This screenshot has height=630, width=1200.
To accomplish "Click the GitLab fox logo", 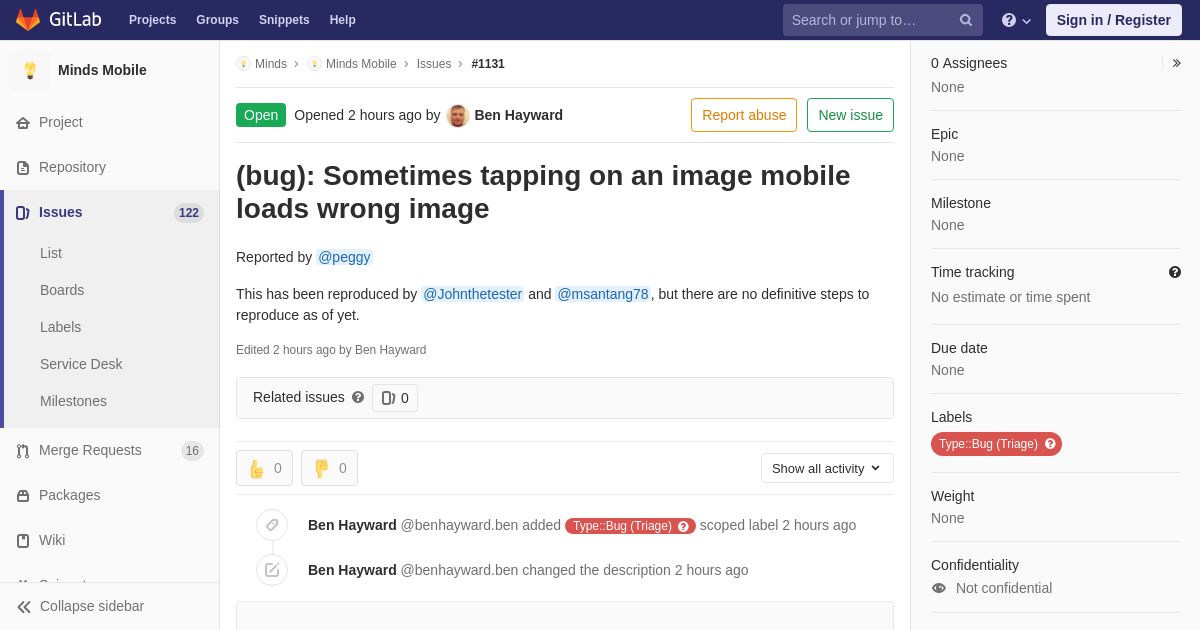I will (x=28, y=20).
